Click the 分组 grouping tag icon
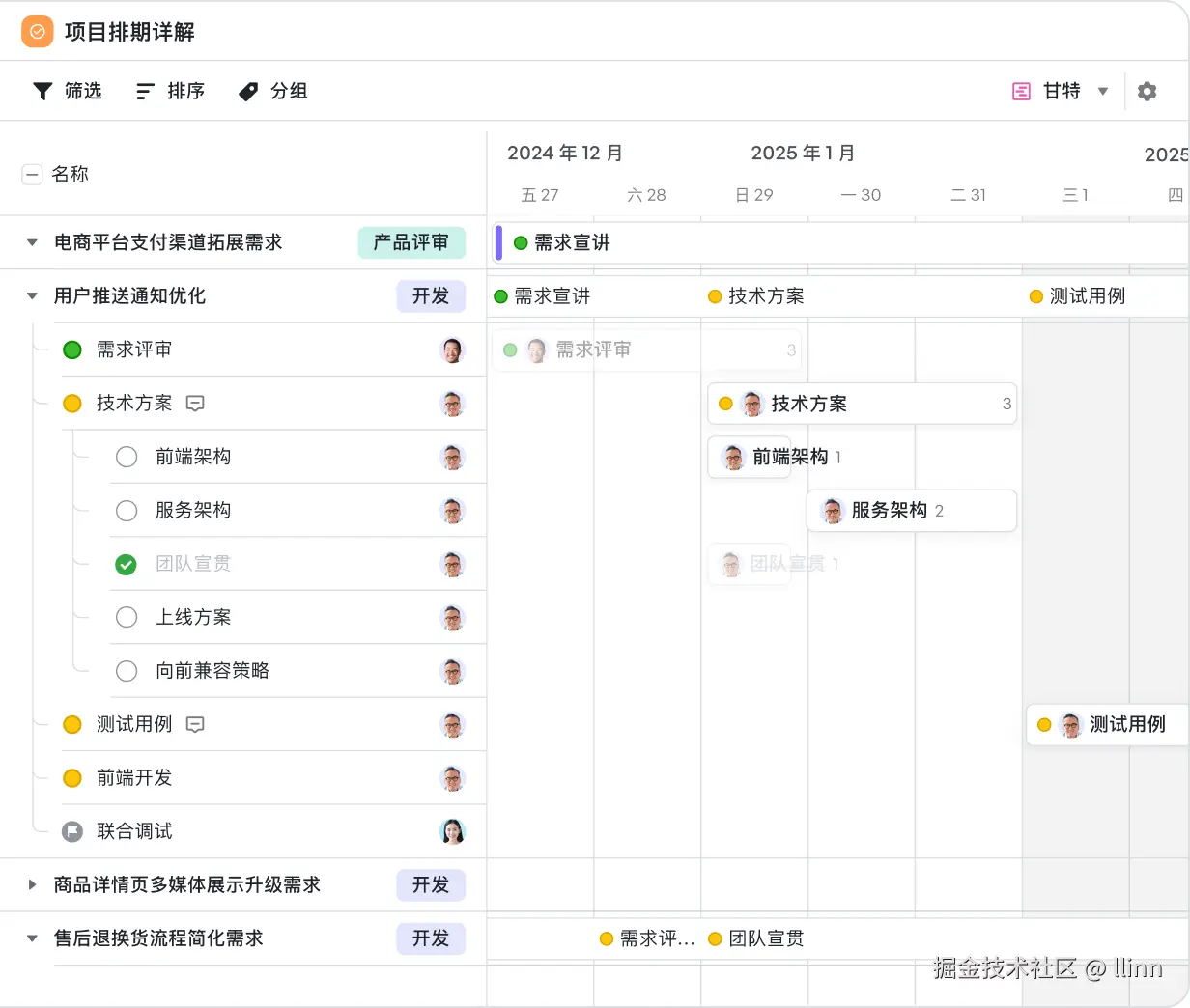The image size is (1190, 1008). [248, 91]
